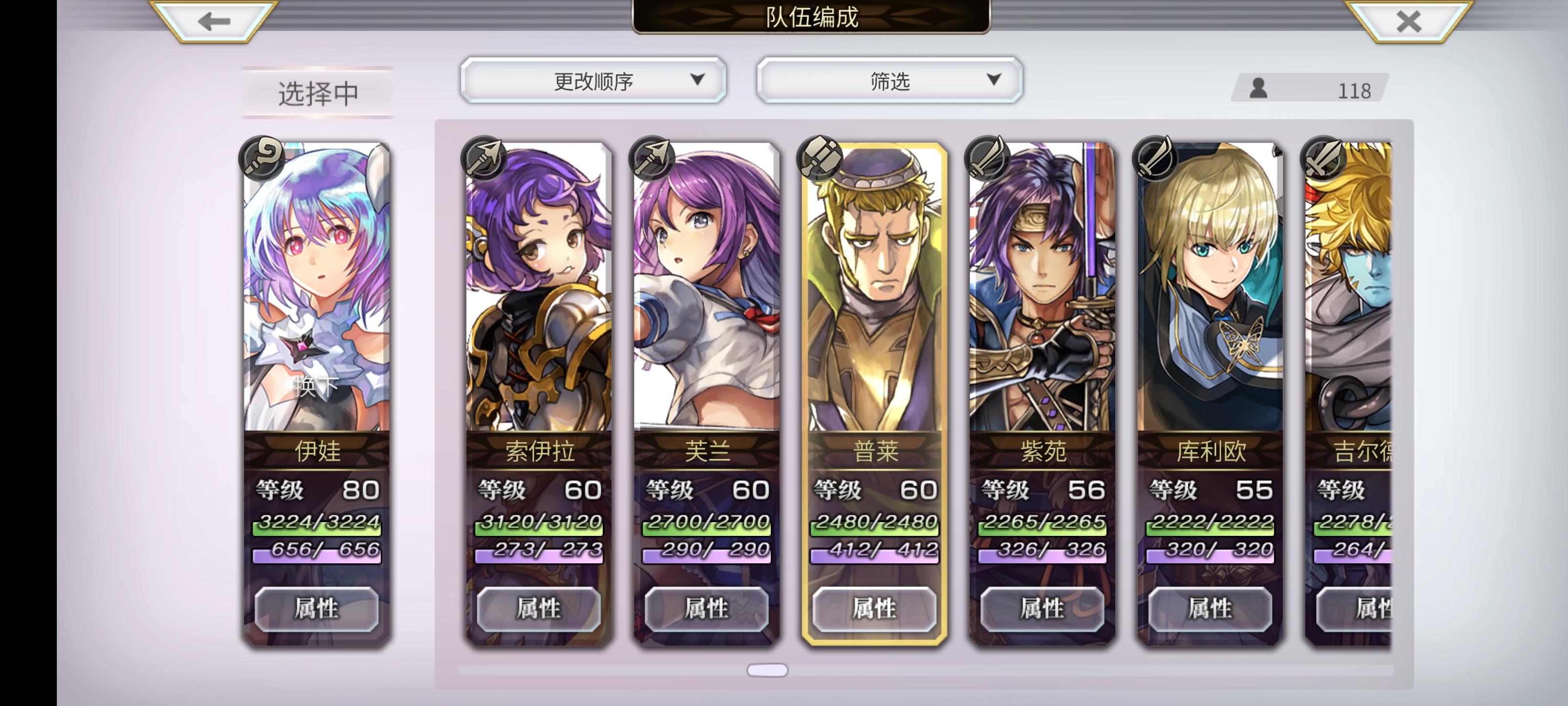Open 属性 for 索伊拉

[x=539, y=608]
